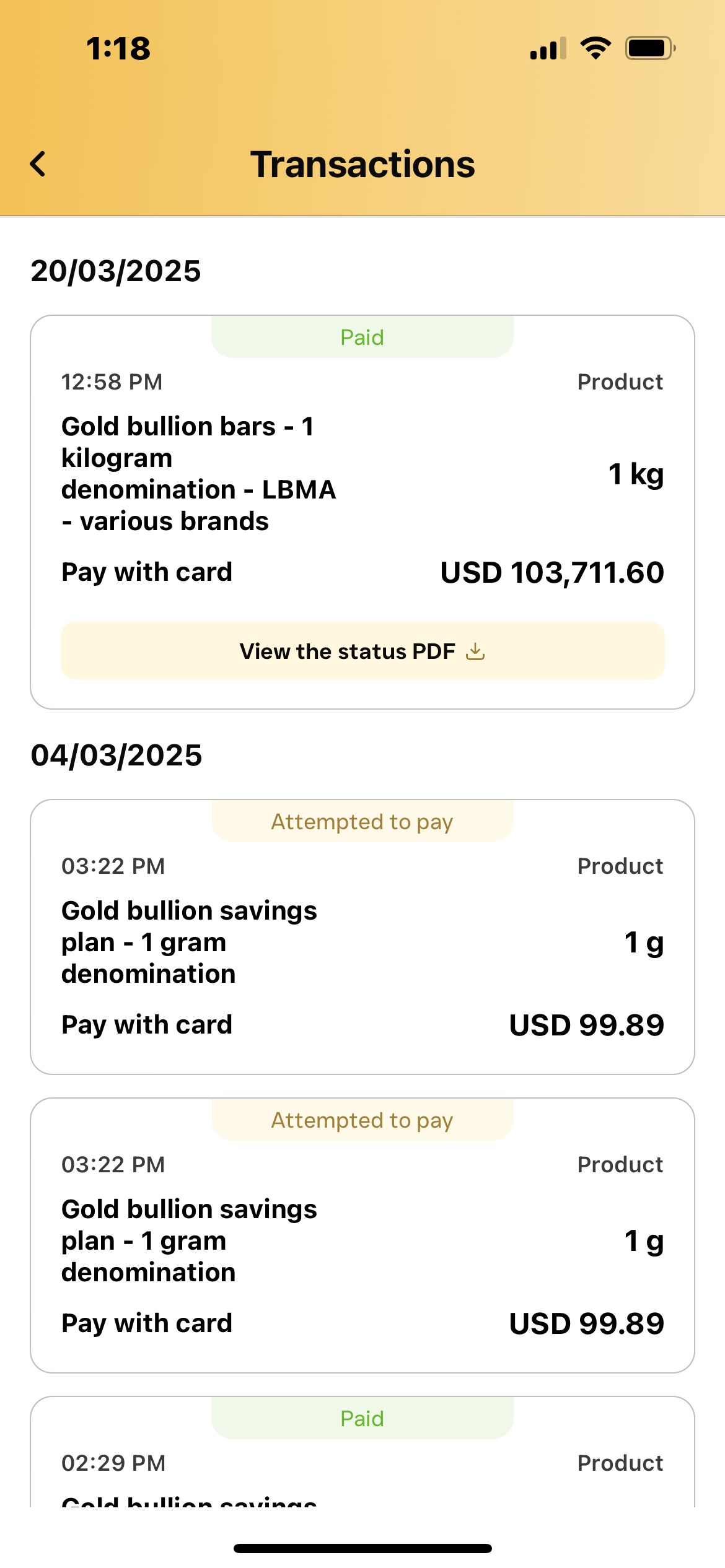Tap the cellular signal bars icon
The width and height of the screenshot is (725, 1568).
[548, 48]
